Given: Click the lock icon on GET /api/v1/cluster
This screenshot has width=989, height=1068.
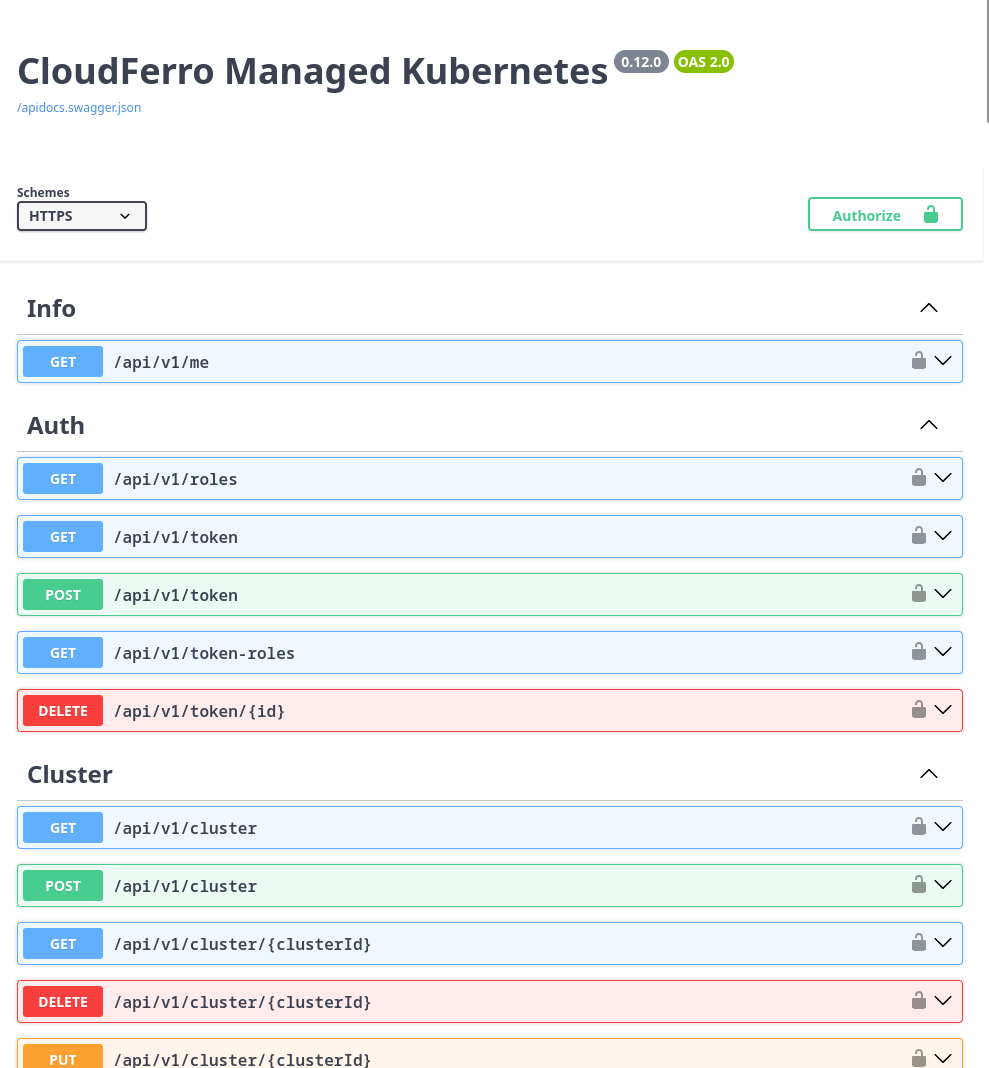Looking at the screenshot, I should tap(919, 827).
